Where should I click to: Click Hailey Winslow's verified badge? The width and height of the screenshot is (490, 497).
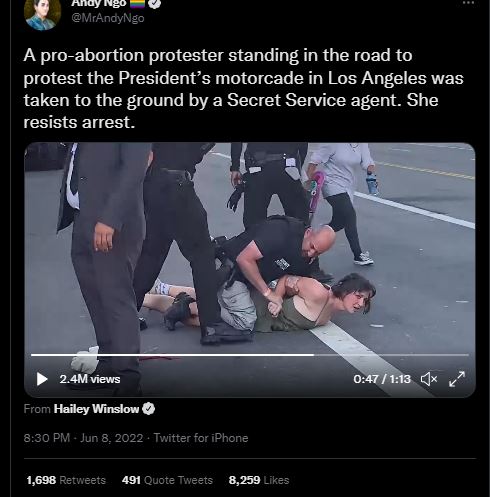pyautogui.click(x=149, y=409)
